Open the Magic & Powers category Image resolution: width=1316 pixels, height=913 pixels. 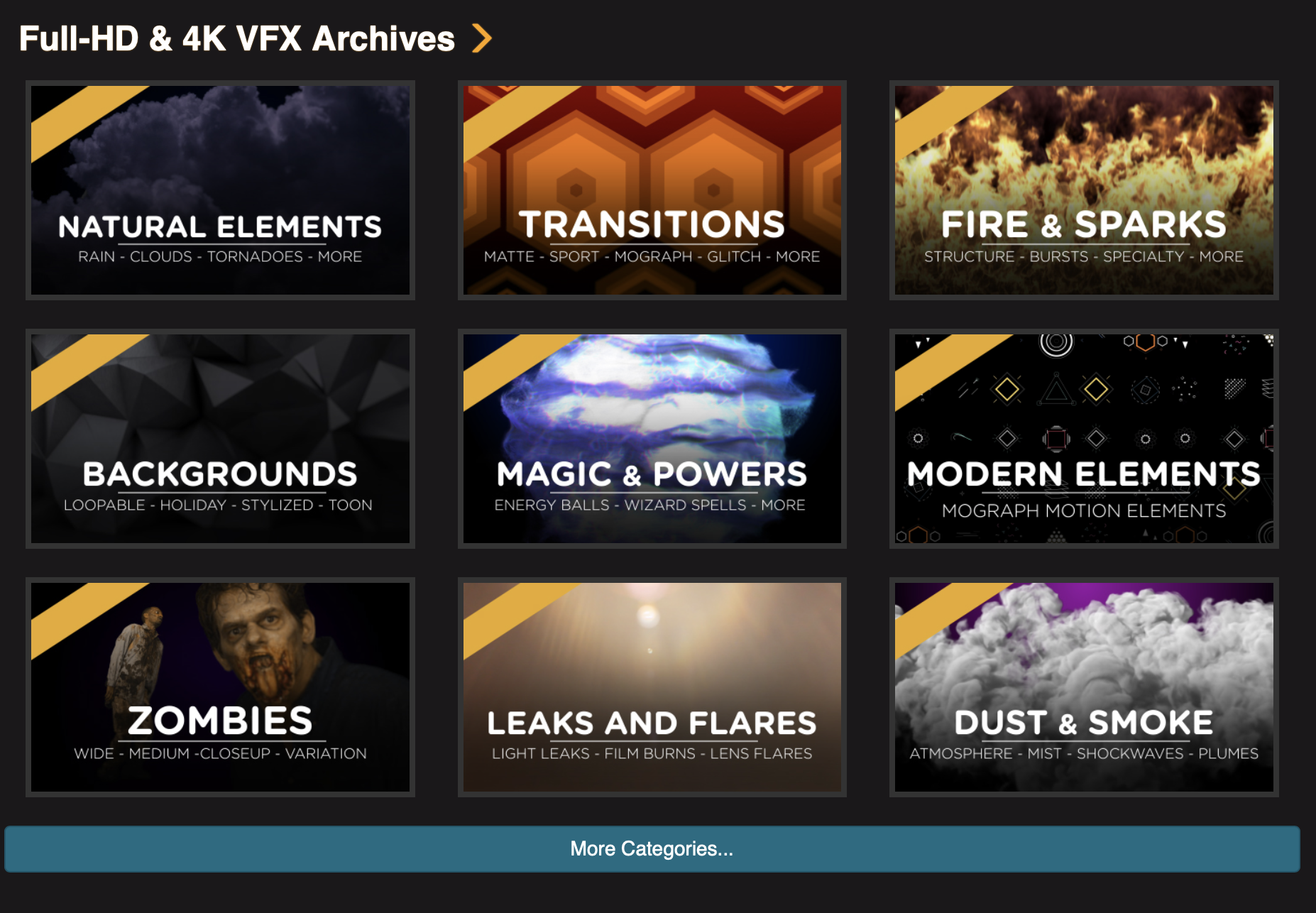pos(652,439)
